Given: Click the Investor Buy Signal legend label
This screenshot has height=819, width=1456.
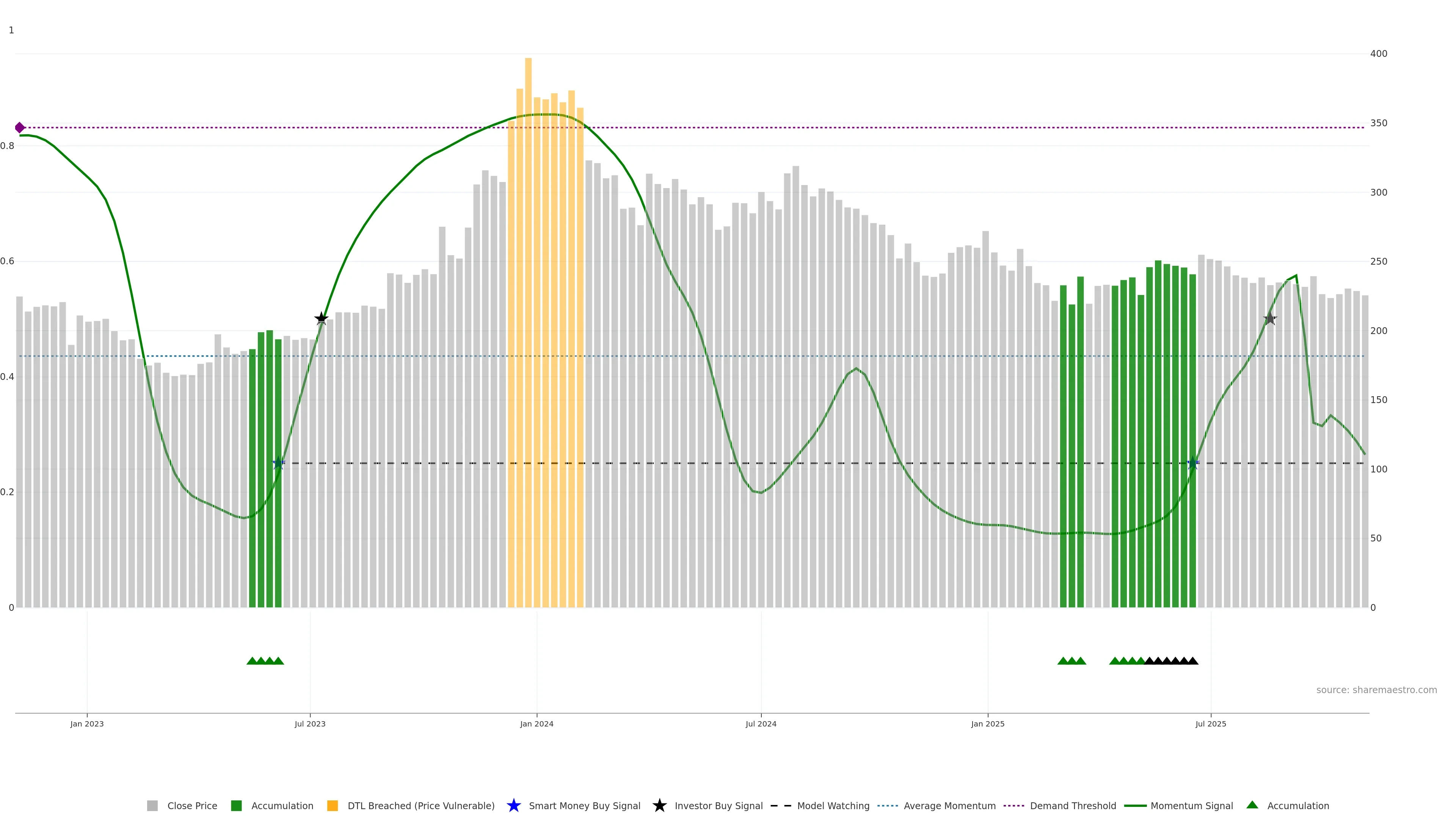Looking at the screenshot, I should click(x=719, y=806).
